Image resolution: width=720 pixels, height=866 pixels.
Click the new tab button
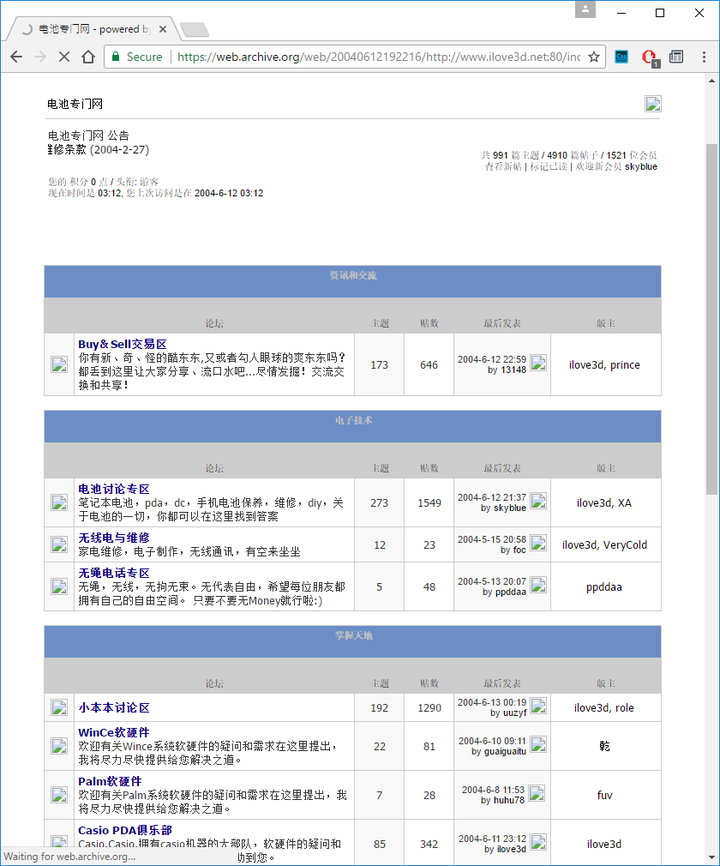(194, 29)
